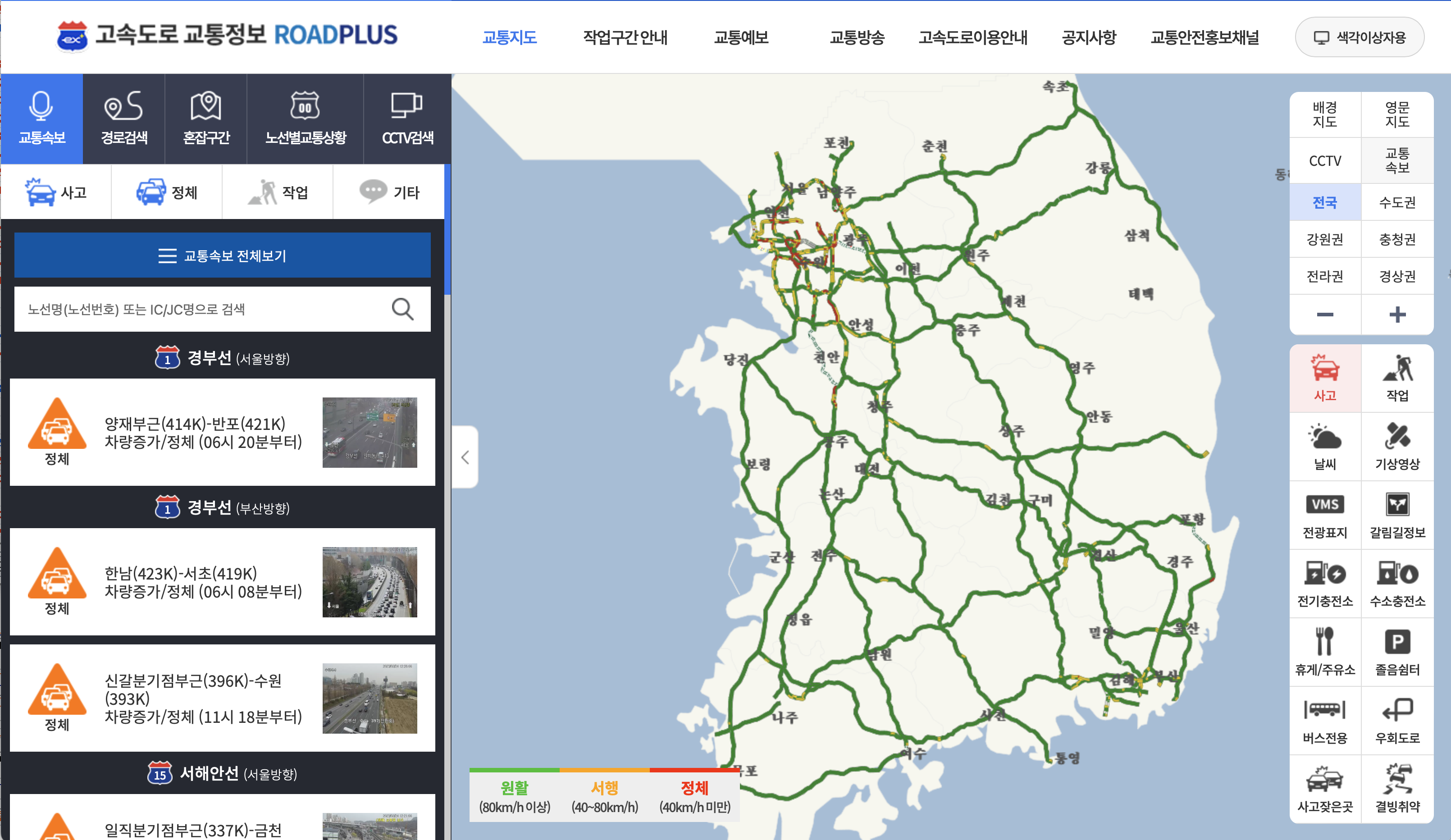The image size is (1451, 840).
Task: Select the 경로검색 route search icon
Action: (x=124, y=106)
